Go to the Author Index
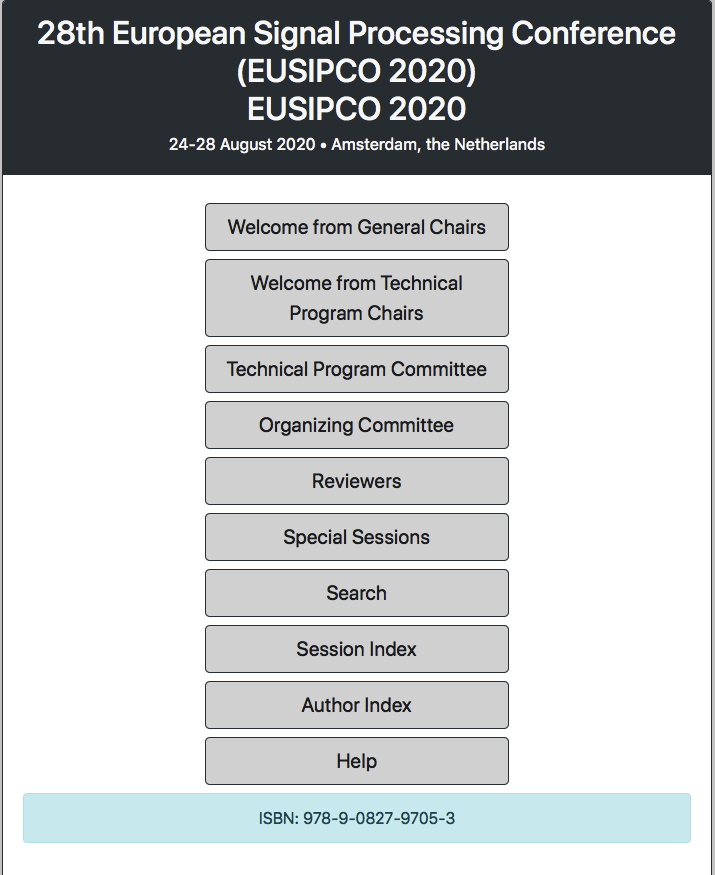Image resolution: width=715 pixels, height=875 pixels. click(357, 705)
